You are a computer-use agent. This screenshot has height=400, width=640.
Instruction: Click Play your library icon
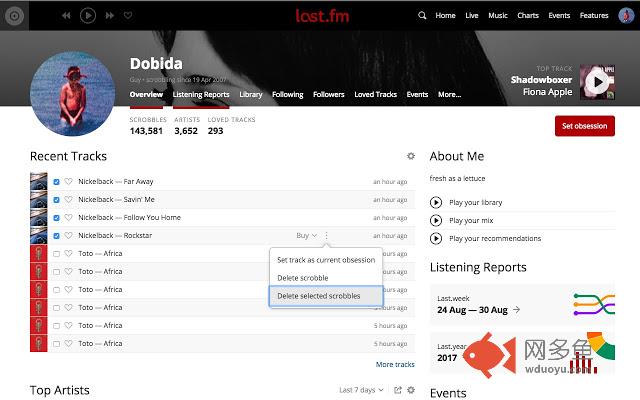(436, 202)
